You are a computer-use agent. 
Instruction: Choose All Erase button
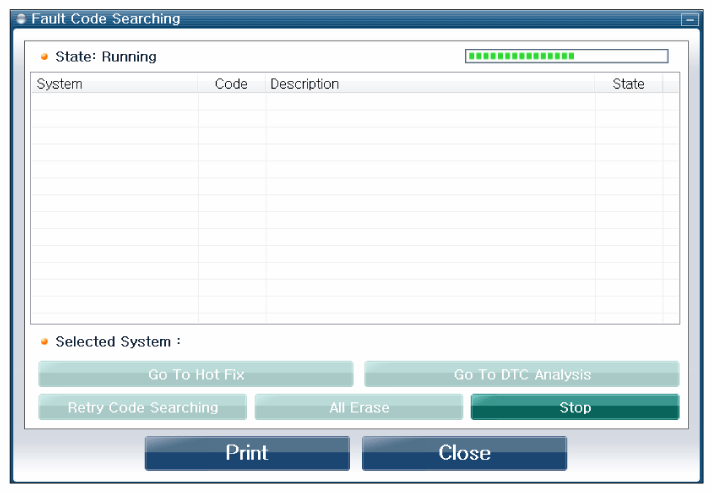[359, 407]
